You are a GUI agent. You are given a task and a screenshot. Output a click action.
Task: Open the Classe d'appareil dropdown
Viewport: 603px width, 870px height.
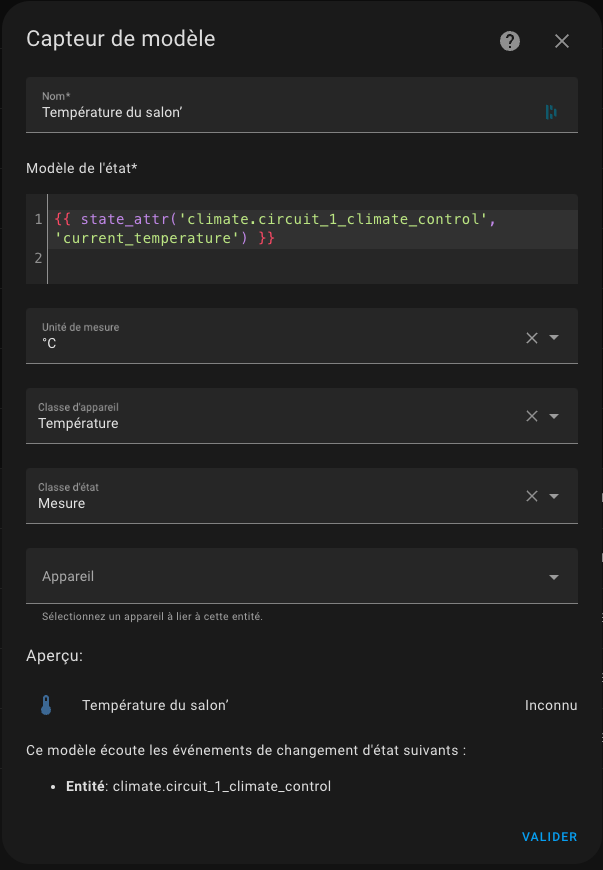554,416
